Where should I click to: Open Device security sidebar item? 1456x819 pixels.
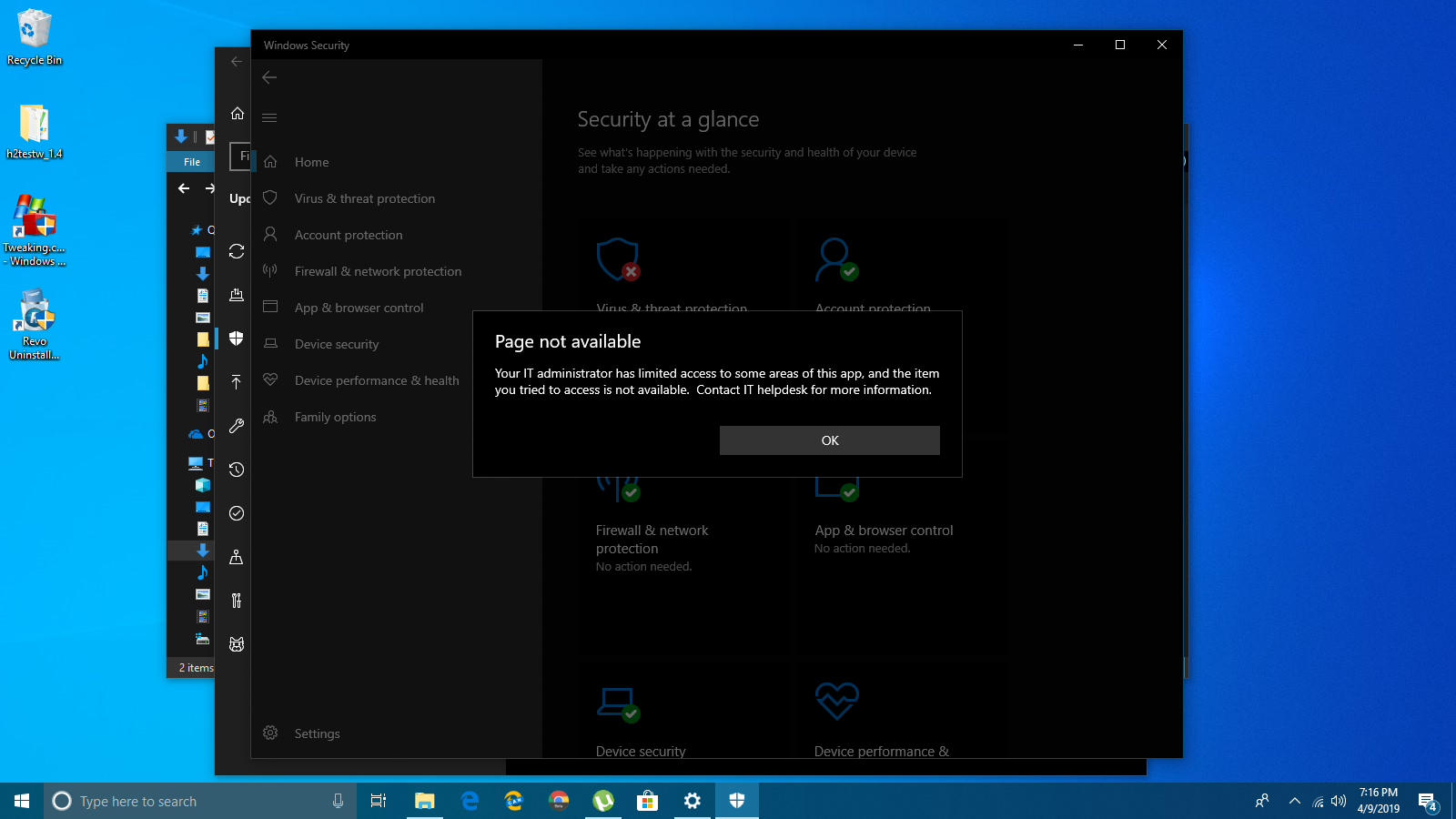397,344
